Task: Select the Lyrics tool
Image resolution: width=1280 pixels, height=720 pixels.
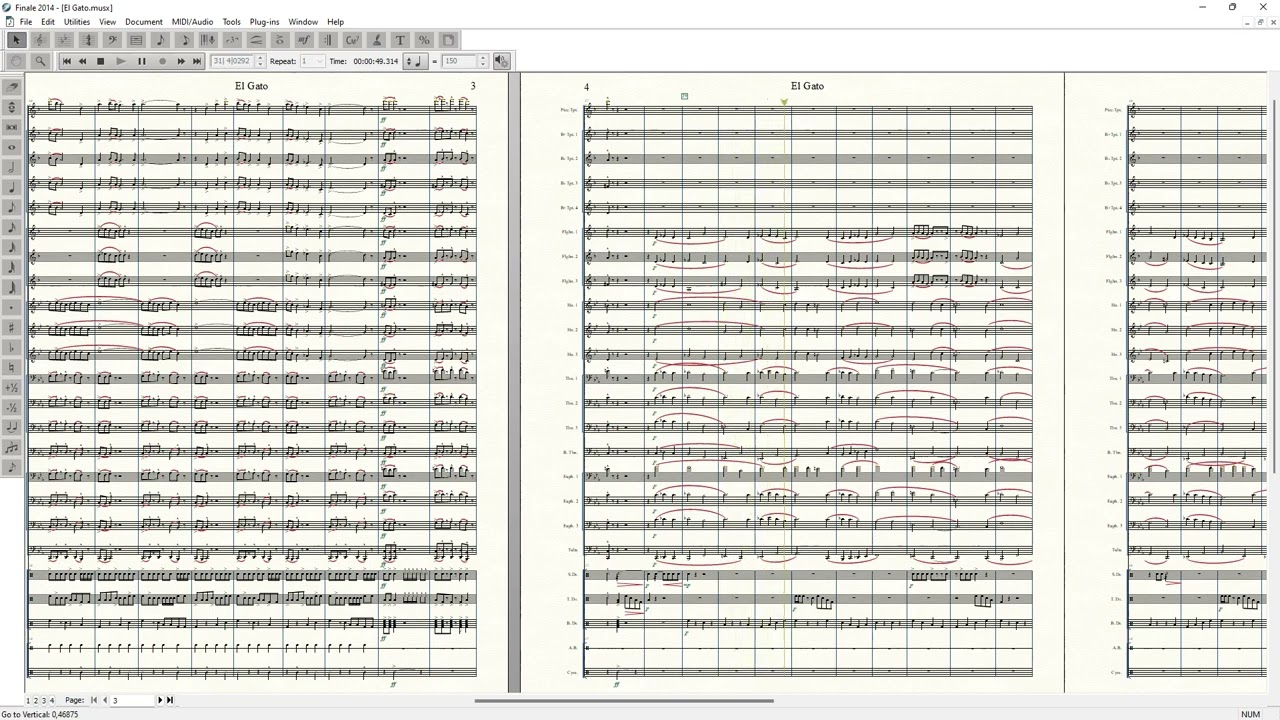Action: pos(376,40)
